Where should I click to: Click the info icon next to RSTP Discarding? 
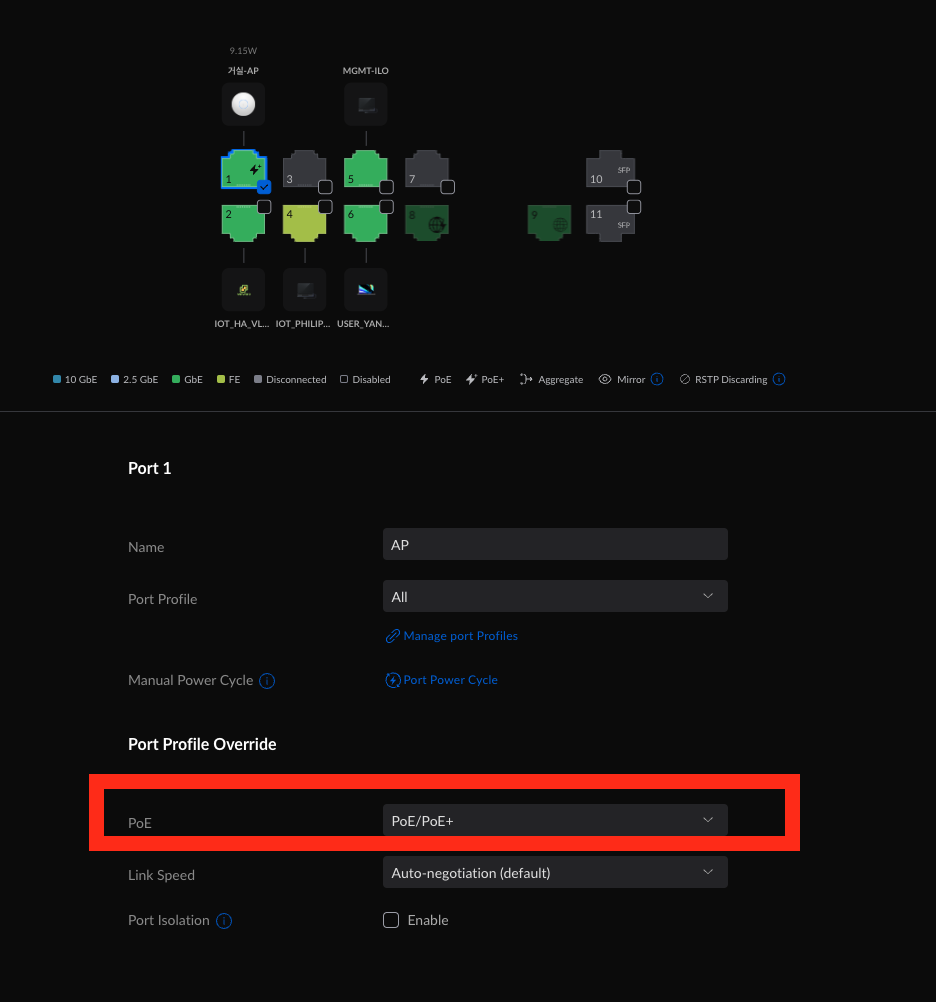click(779, 380)
